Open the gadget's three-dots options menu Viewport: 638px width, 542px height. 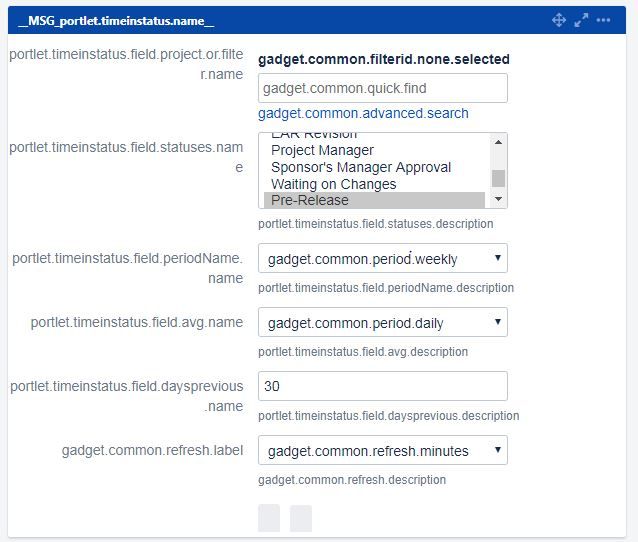click(x=603, y=20)
